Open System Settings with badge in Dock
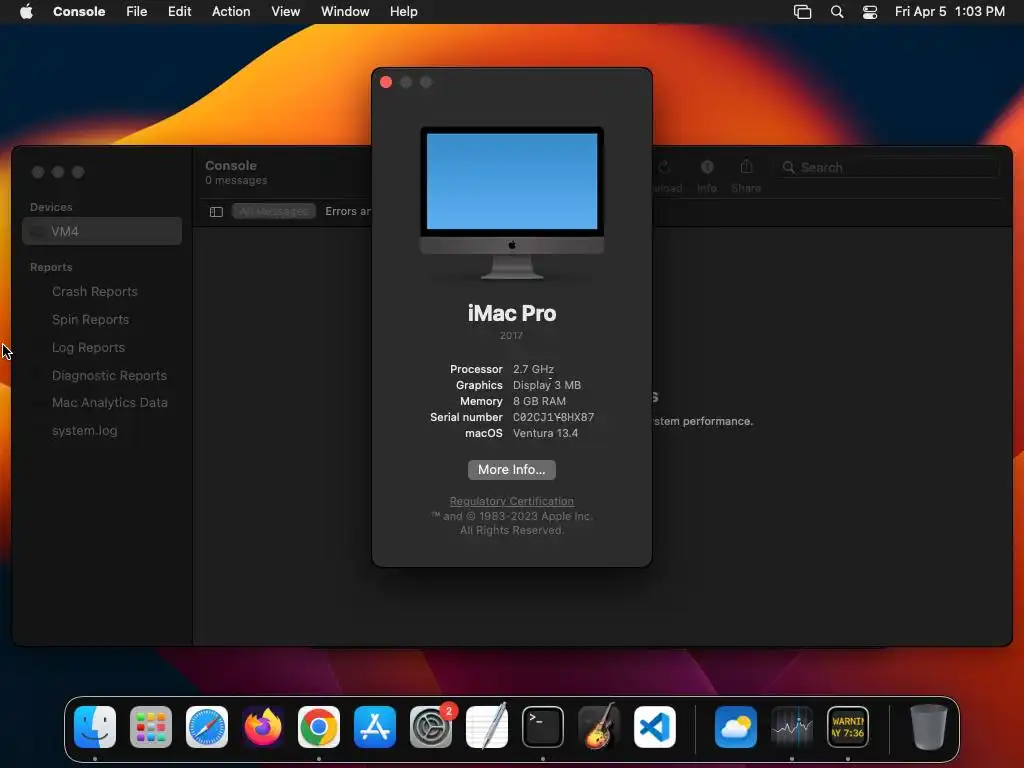Image resolution: width=1024 pixels, height=768 pixels. click(431, 727)
